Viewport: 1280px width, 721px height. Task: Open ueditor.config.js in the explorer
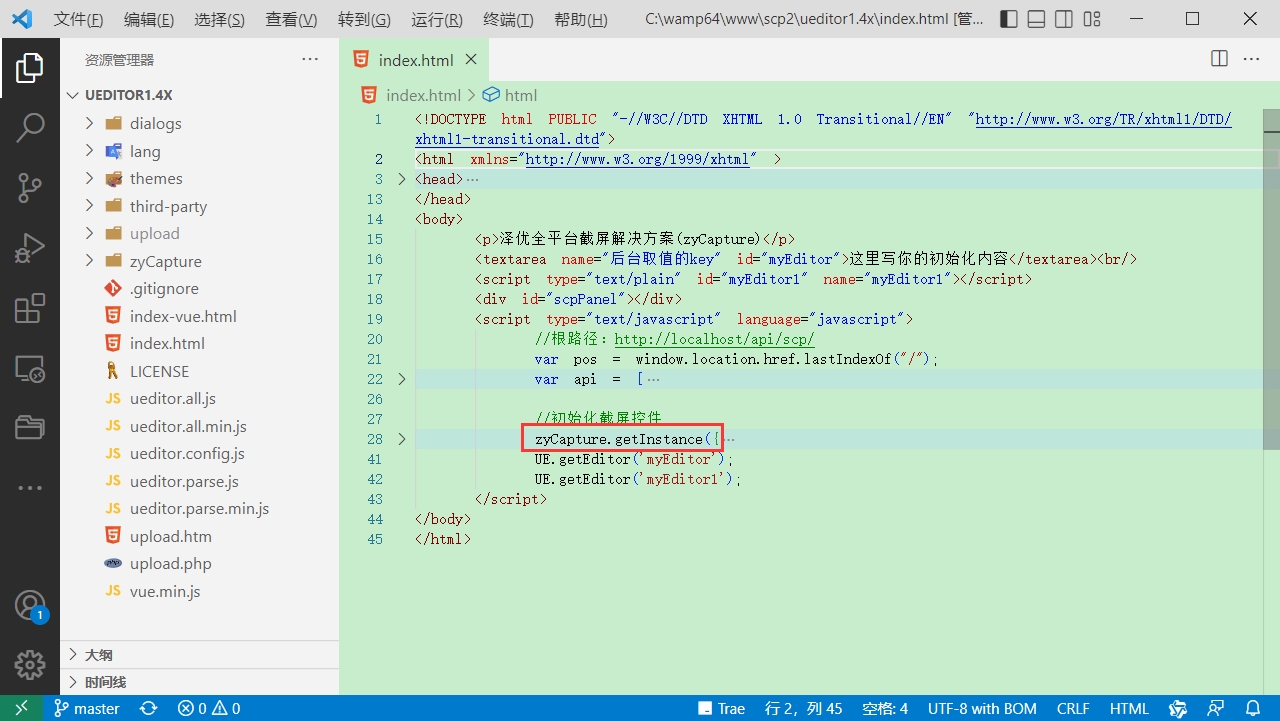187,453
